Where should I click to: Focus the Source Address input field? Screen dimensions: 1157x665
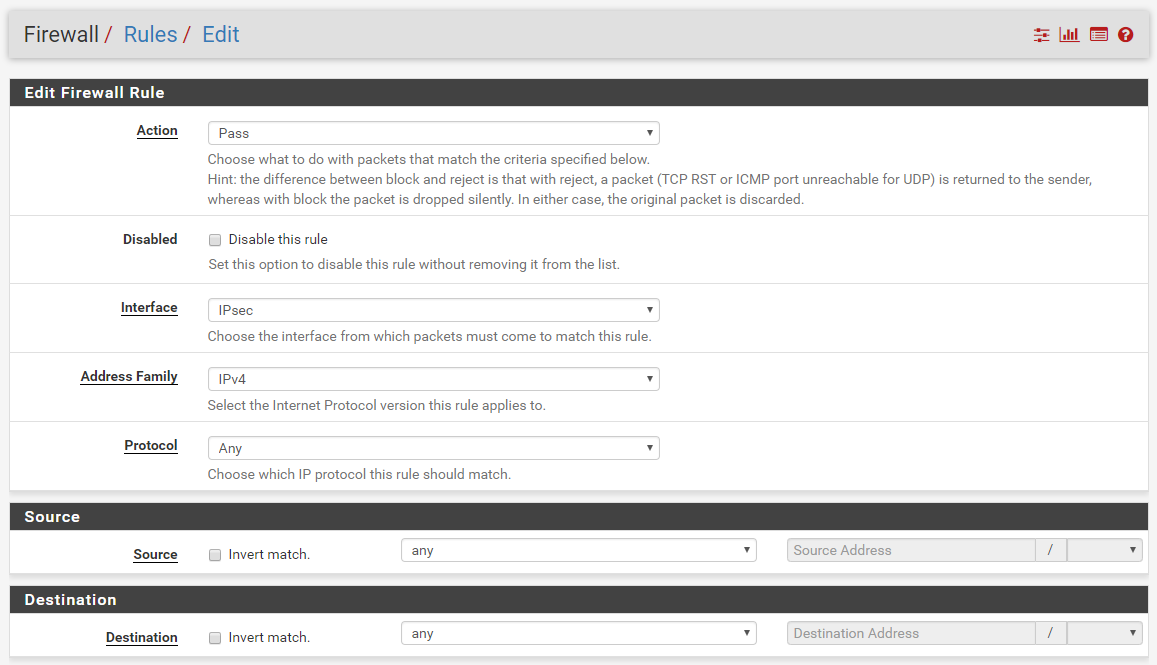[x=911, y=550]
